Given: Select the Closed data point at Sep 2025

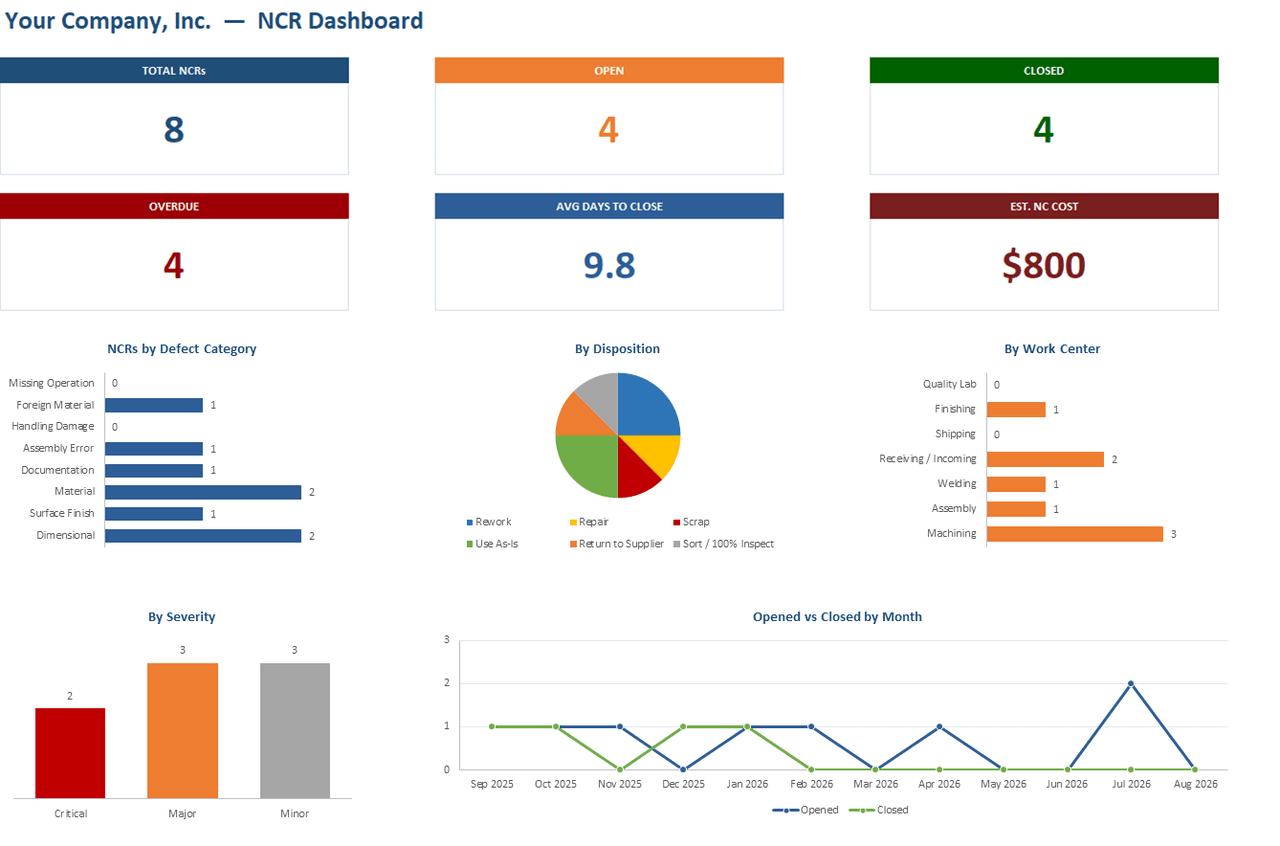Looking at the screenshot, I should click(492, 727).
